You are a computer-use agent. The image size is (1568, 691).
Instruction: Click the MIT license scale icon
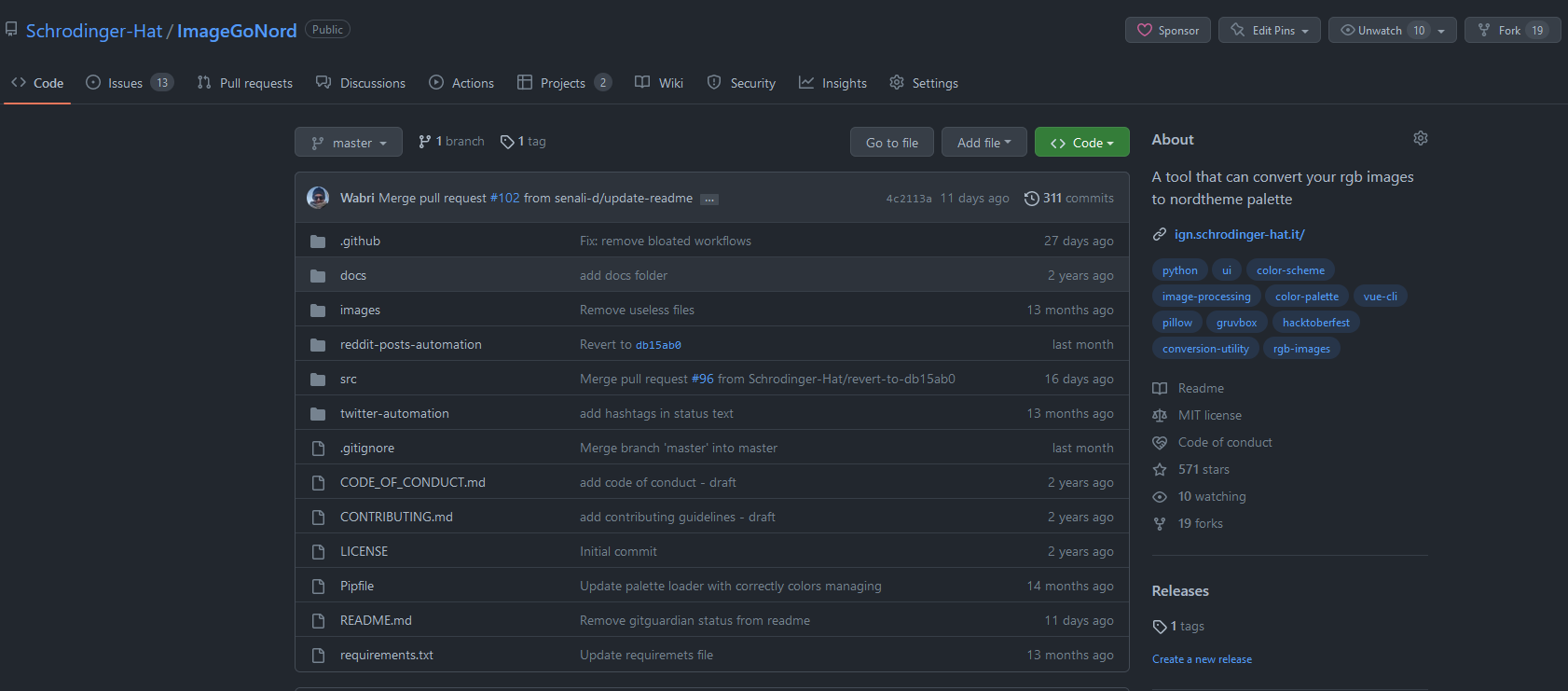click(x=1160, y=415)
